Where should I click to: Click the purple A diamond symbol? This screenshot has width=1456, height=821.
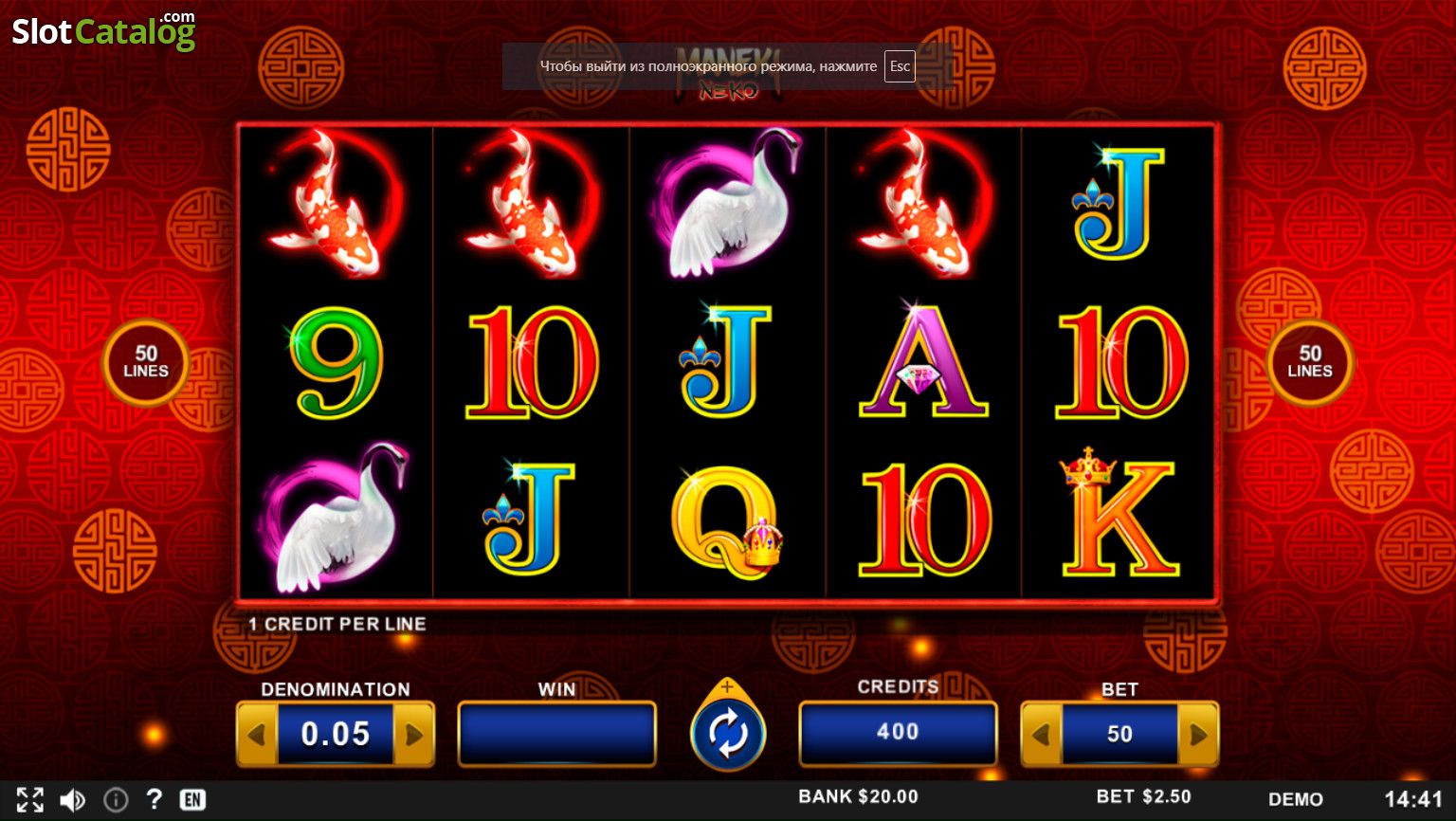tap(923, 361)
